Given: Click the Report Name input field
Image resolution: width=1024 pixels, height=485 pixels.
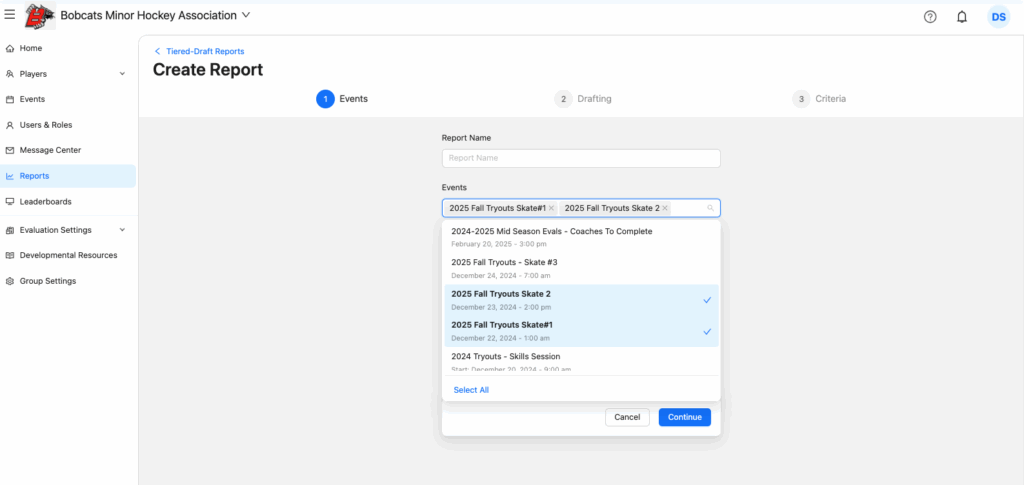Looking at the screenshot, I should pyautogui.click(x=580, y=158).
